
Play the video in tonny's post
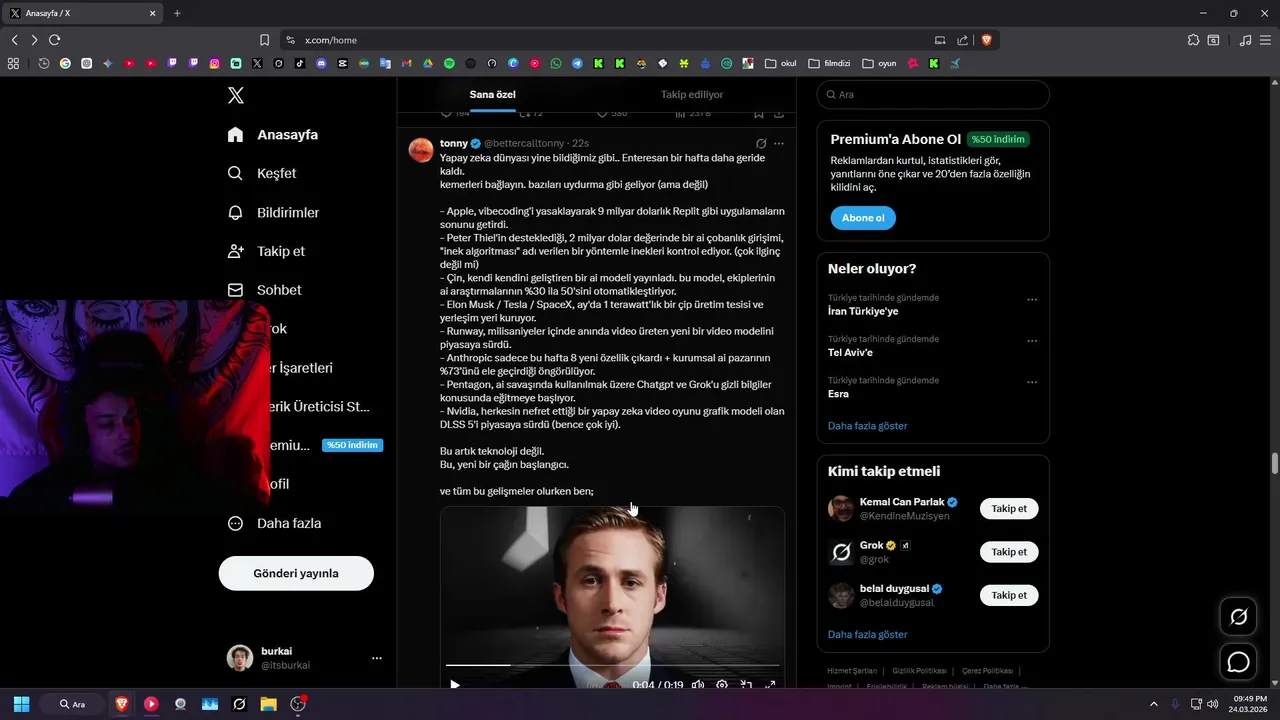tap(455, 685)
